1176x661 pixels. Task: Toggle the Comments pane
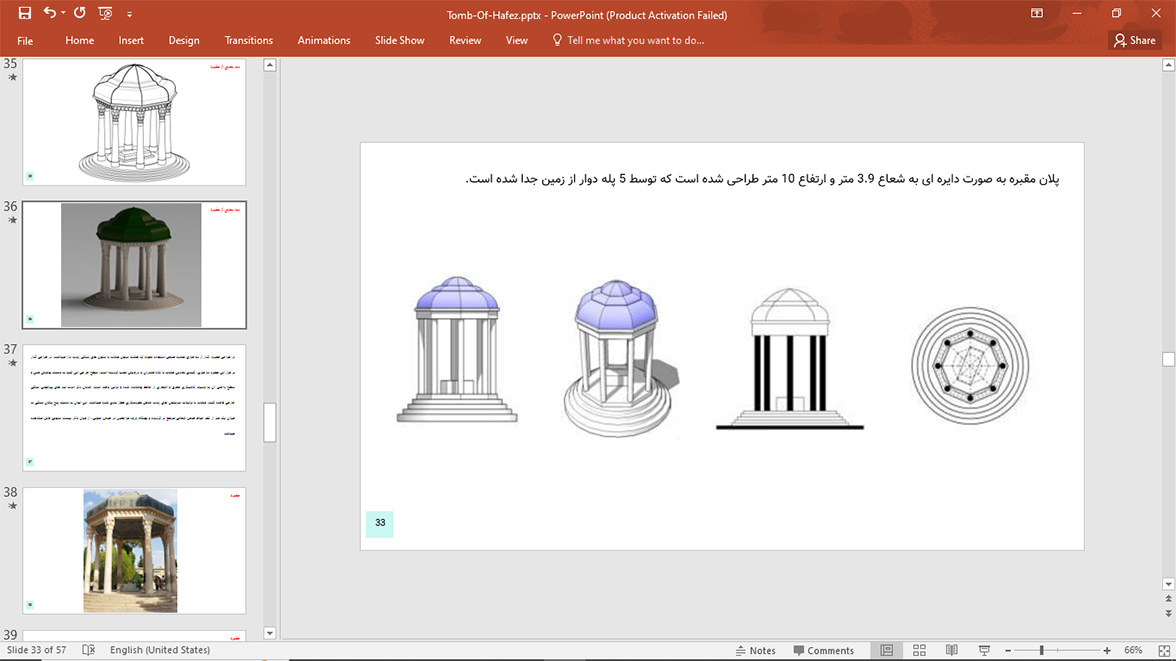(824, 650)
